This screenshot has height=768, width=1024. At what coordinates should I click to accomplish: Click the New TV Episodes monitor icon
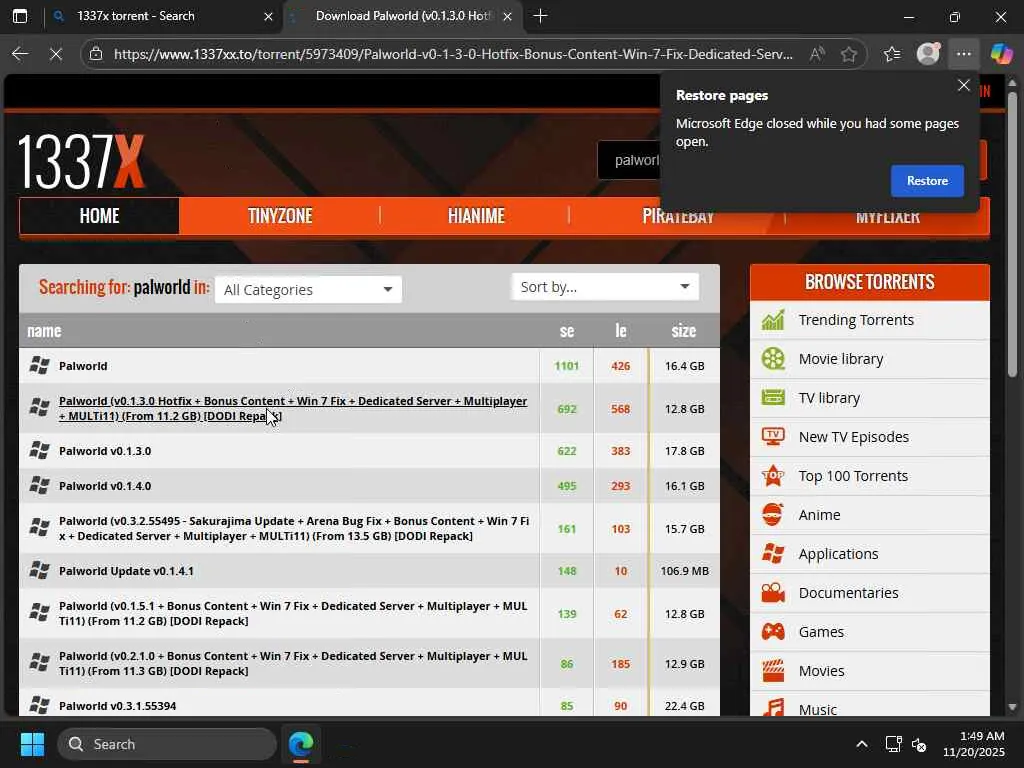pyautogui.click(x=773, y=436)
